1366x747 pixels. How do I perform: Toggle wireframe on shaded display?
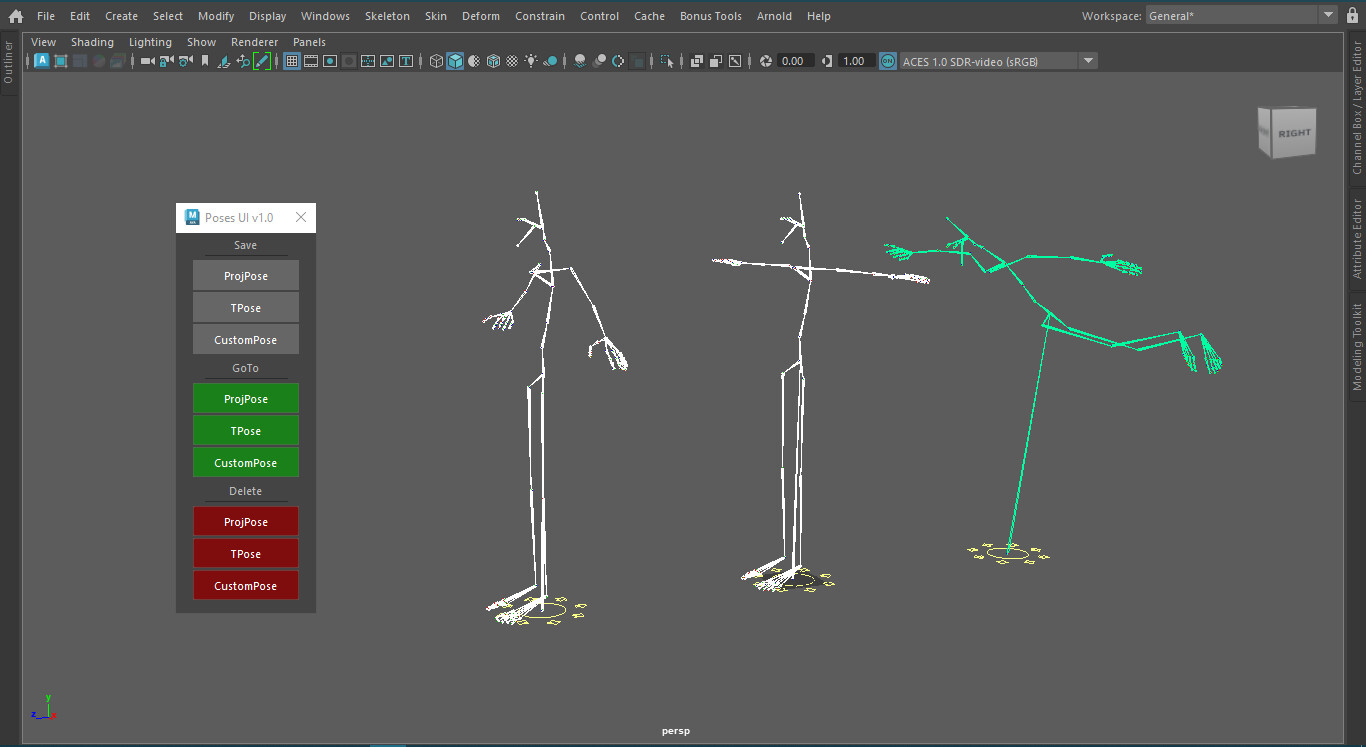(x=493, y=60)
